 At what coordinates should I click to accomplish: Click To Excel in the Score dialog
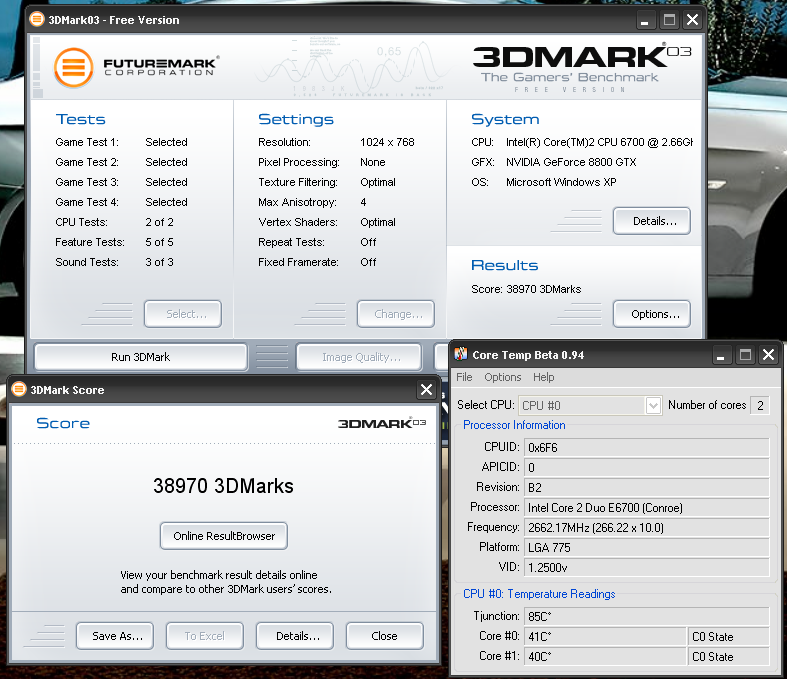(205, 636)
